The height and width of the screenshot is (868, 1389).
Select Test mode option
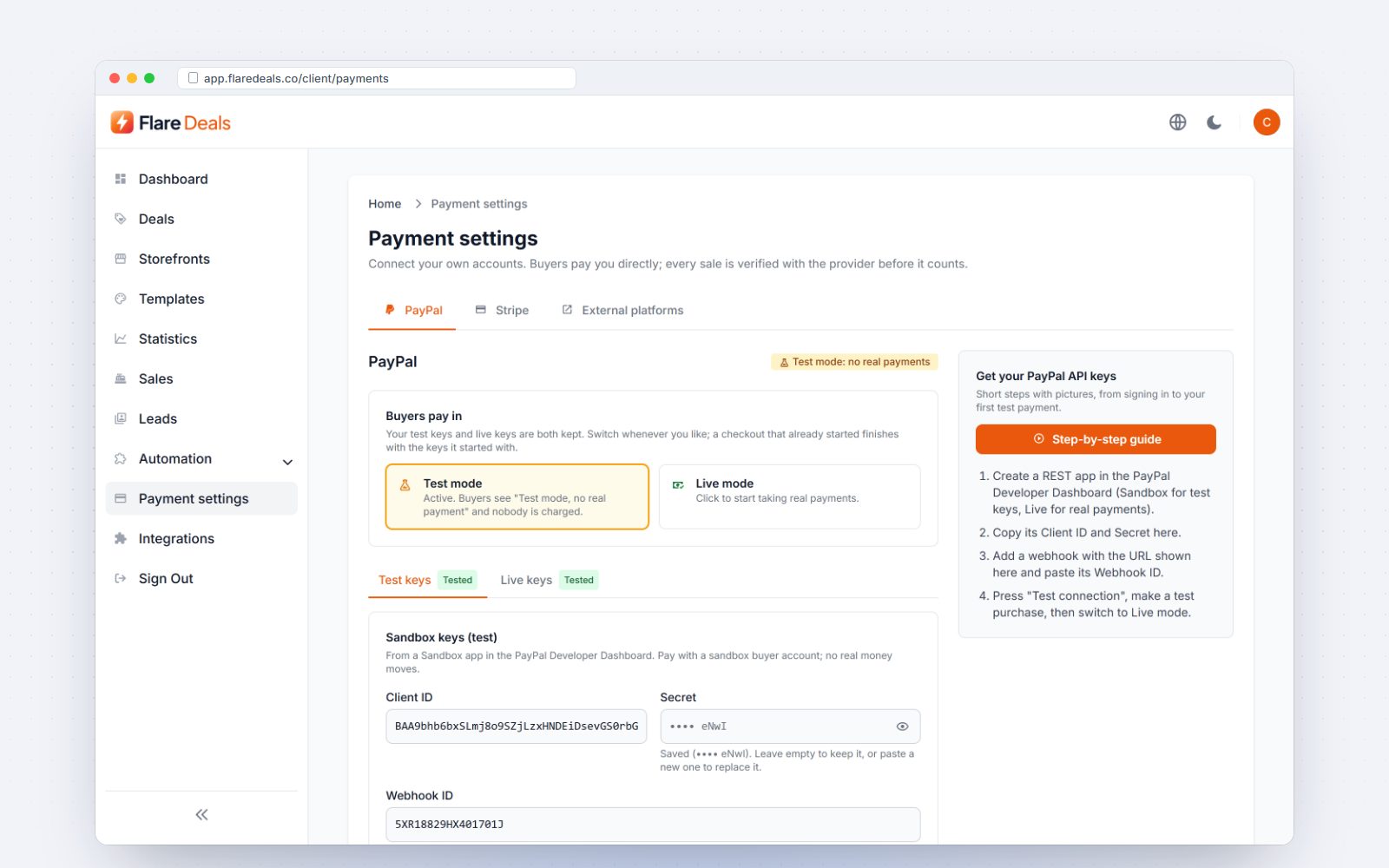[x=517, y=496]
